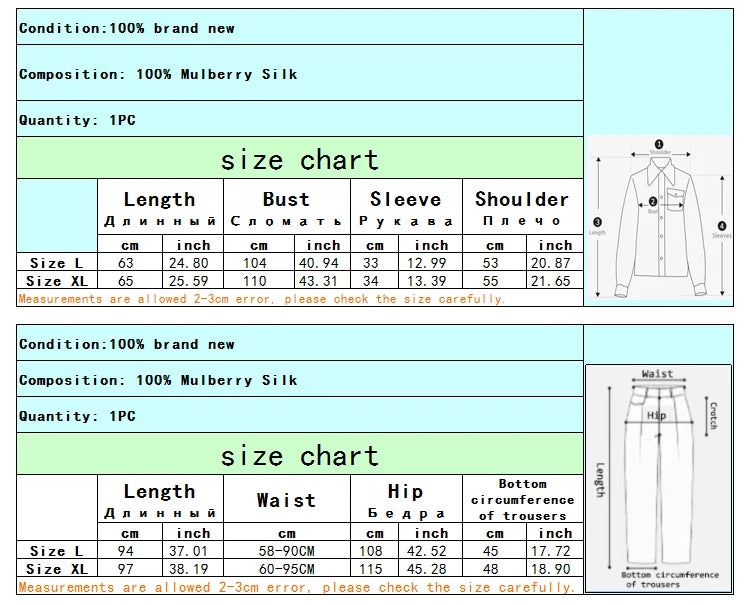The height and width of the screenshot is (605, 750).
Task: Click the shirt measurement diagram image
Action: 659,218
